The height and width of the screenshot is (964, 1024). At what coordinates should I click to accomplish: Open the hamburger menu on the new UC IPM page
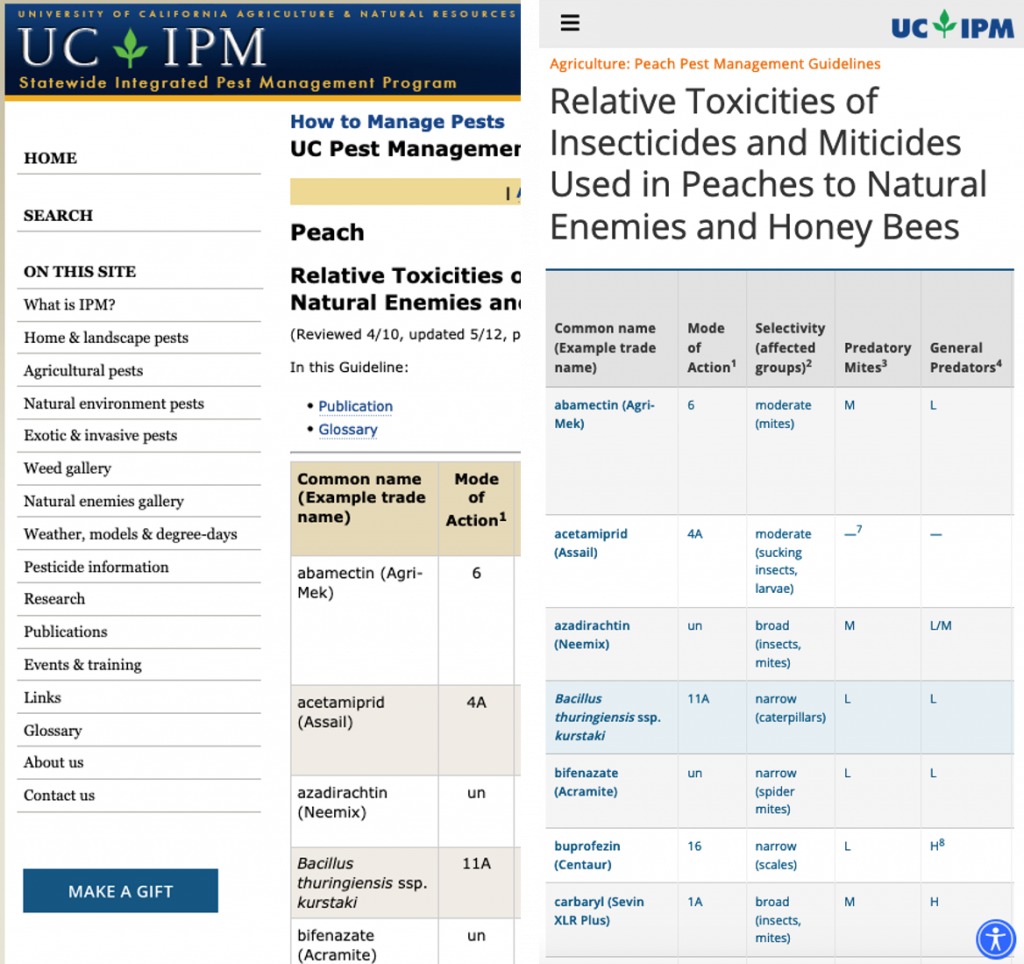pos(569,24)
